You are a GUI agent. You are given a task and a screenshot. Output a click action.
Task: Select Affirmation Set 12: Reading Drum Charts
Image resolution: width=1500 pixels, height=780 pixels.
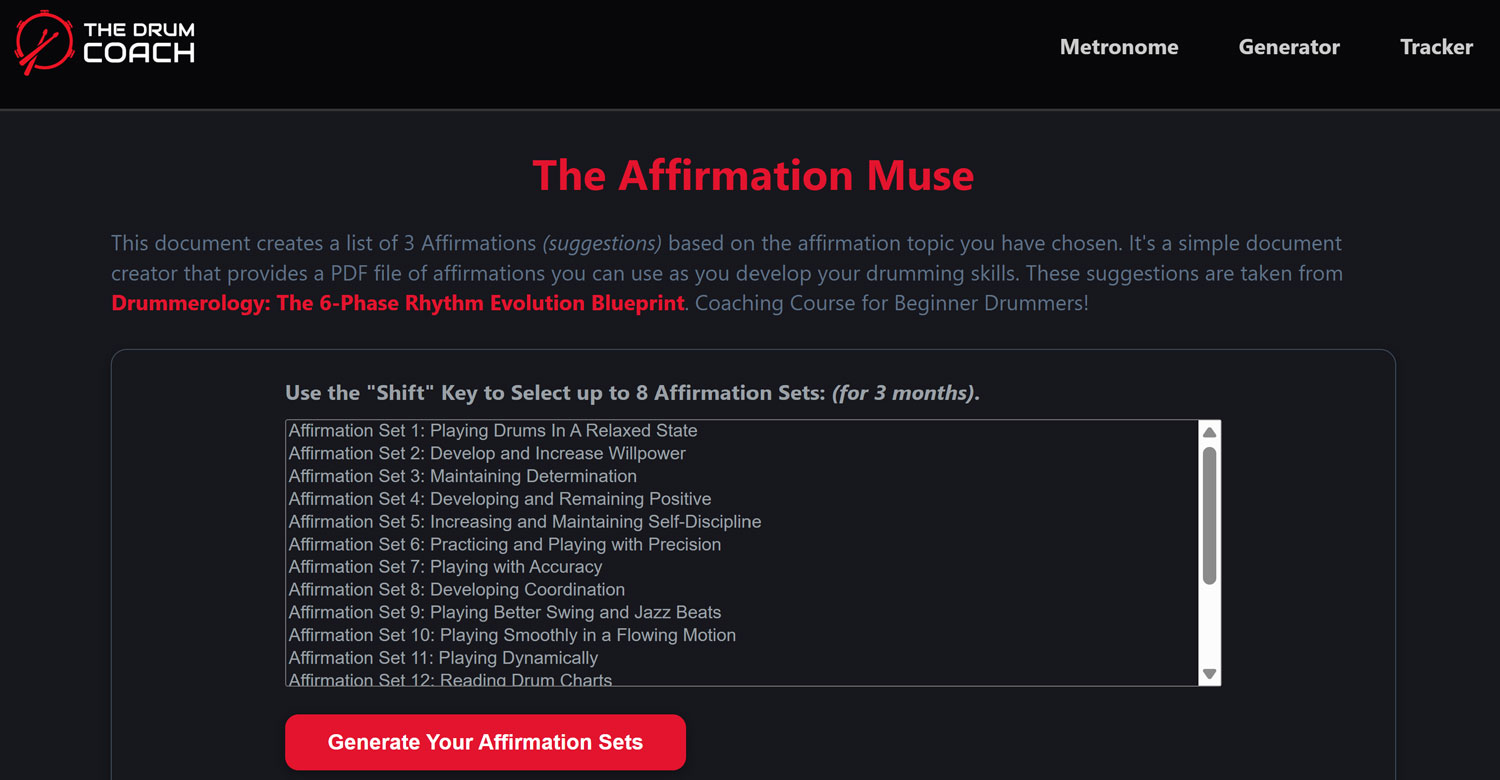(x=449, y=678)
